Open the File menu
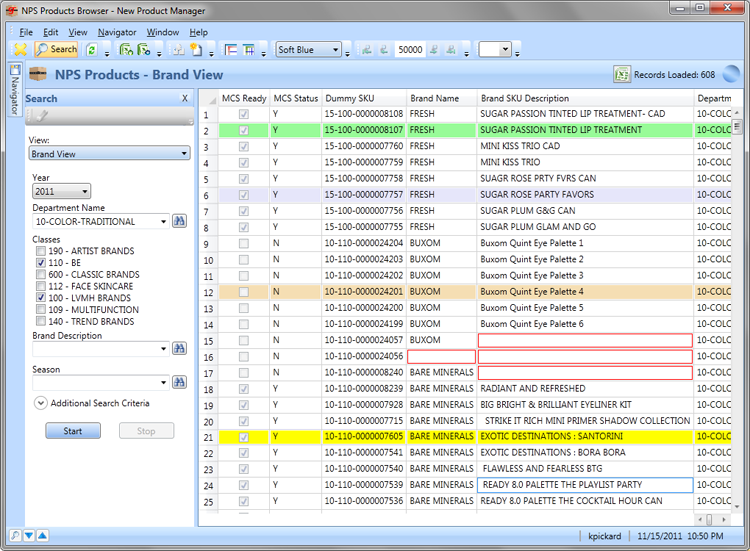The height and width of the screenshot is (551, 750). (26, 32)
